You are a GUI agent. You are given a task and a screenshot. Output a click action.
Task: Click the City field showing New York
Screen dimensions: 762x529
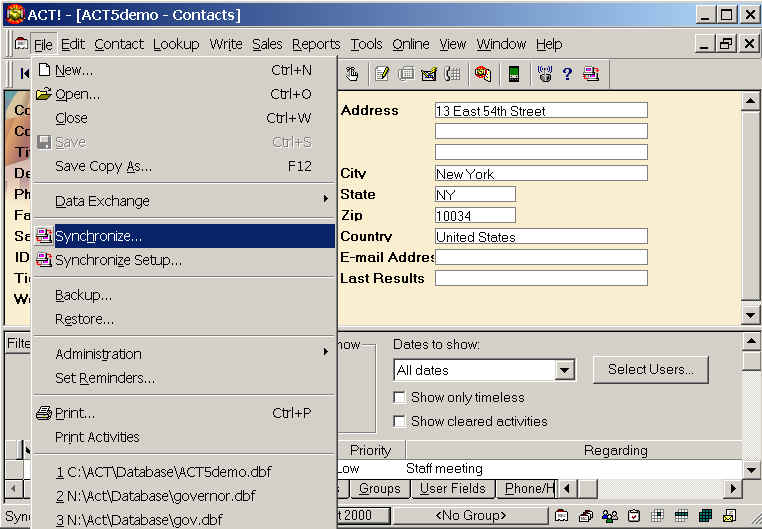pyautogui.click(x=541, y=173)
